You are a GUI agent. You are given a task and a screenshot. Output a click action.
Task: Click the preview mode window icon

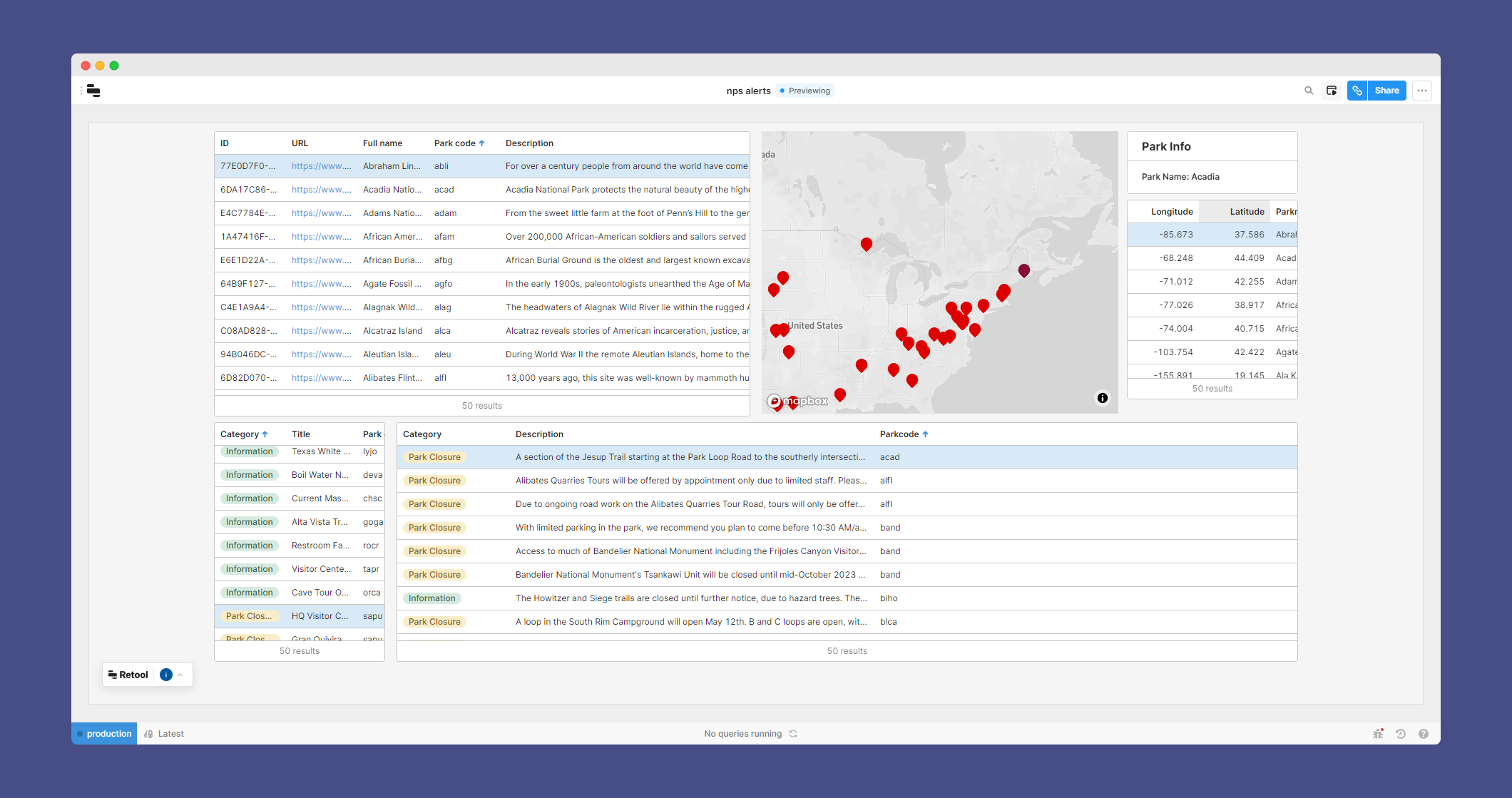pos(1332,91)
